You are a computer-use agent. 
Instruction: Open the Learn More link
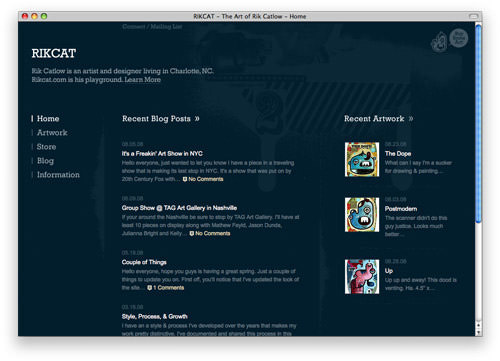[x=143, y=80]
